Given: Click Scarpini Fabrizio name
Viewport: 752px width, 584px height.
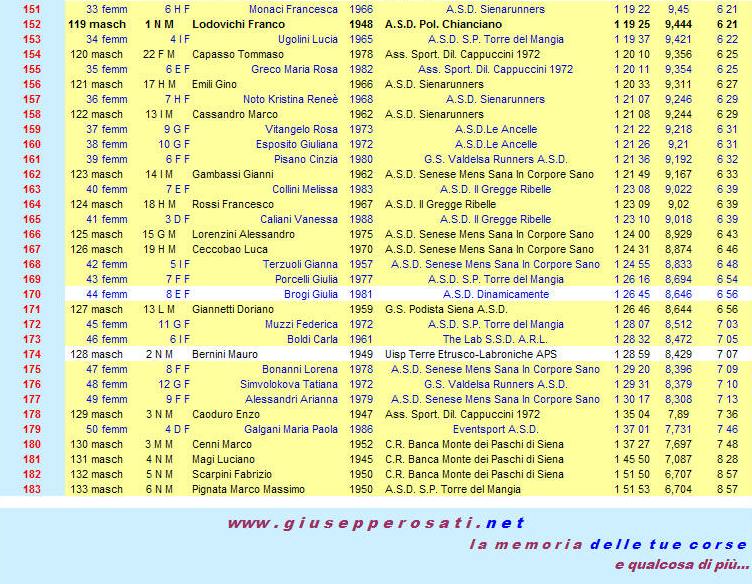Looking at the screenshot, I should [x=232, y=474].
